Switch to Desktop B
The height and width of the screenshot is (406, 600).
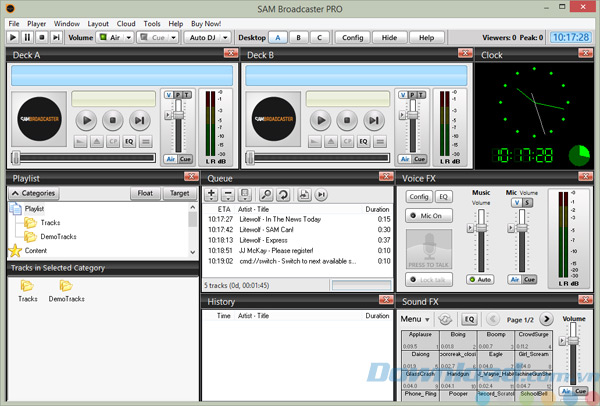click(298, 38)
